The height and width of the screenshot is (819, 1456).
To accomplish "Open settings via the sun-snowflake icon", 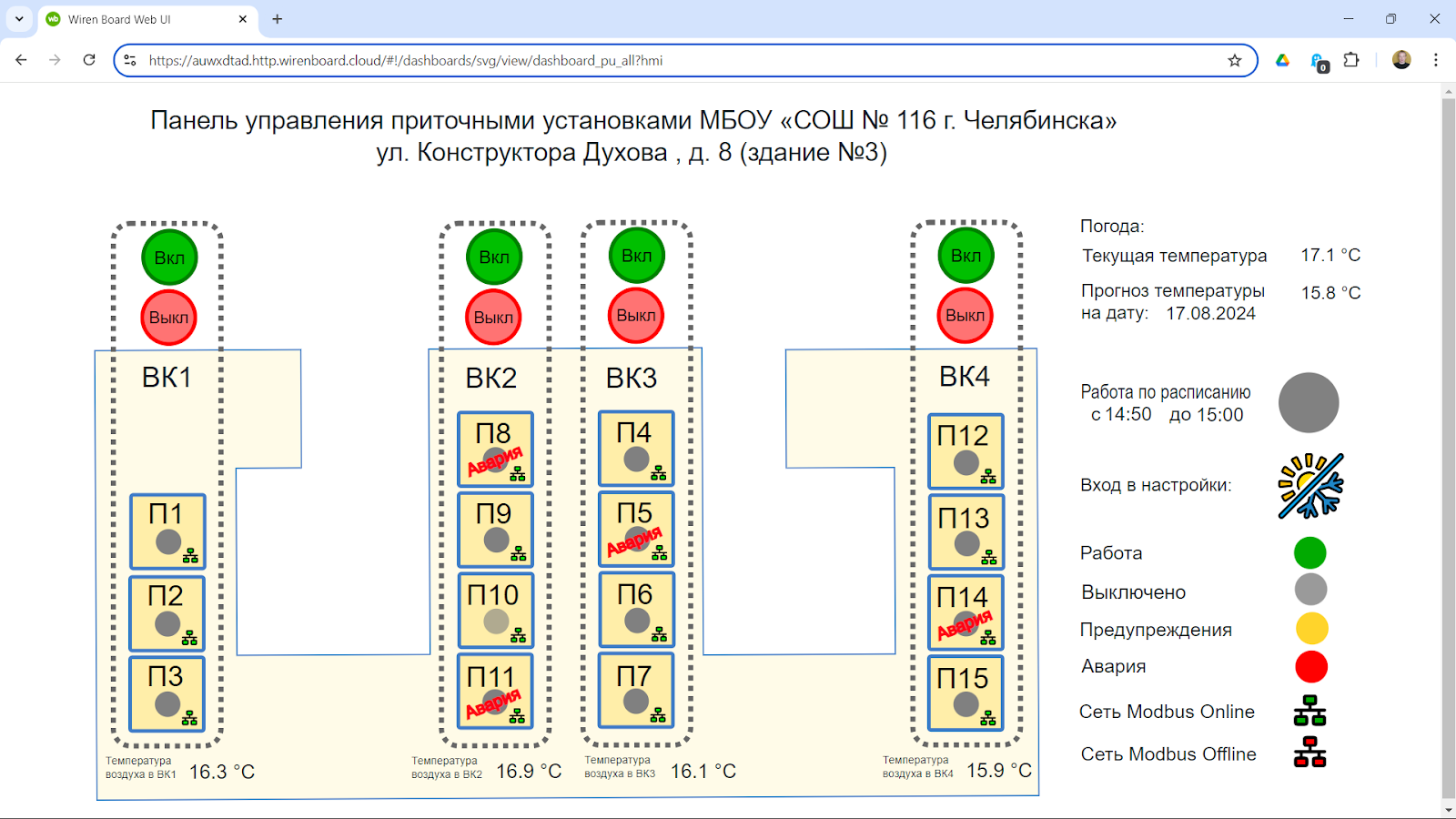I will click(x=1311, y=486).
